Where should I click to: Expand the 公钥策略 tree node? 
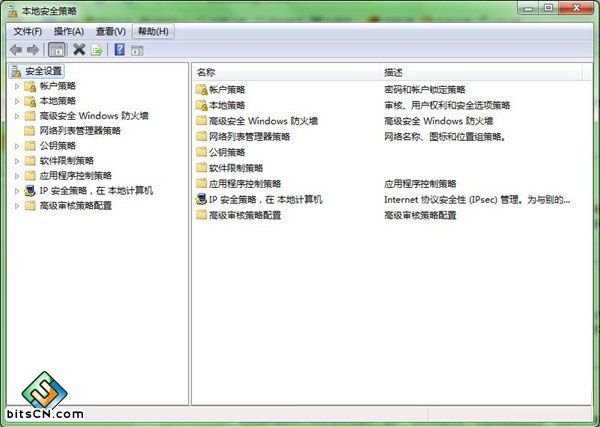point(17,146)
